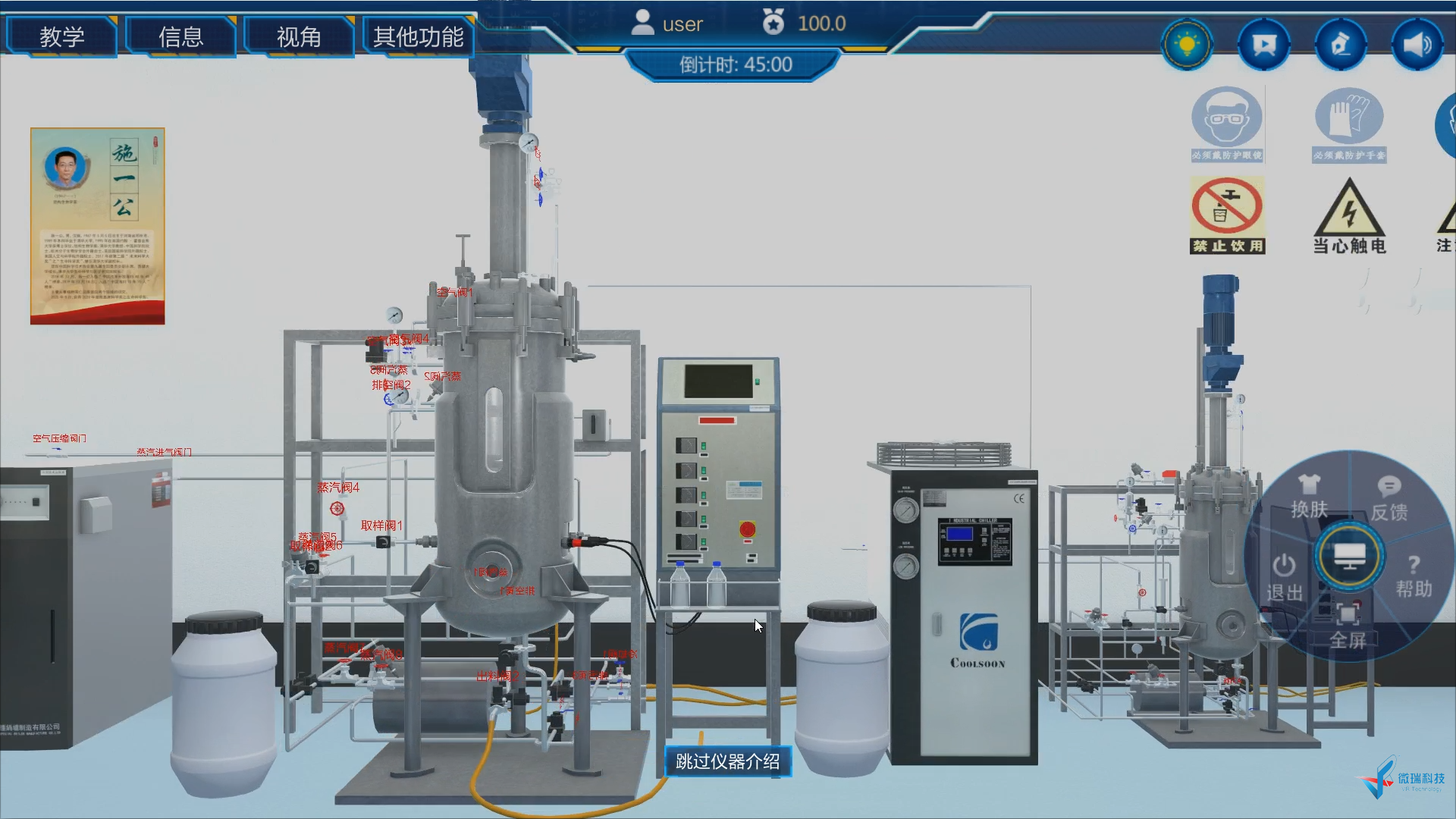Select 帮助 in the radial menu
This screenshot has height=819, width=1456.
coord(1414,576)
